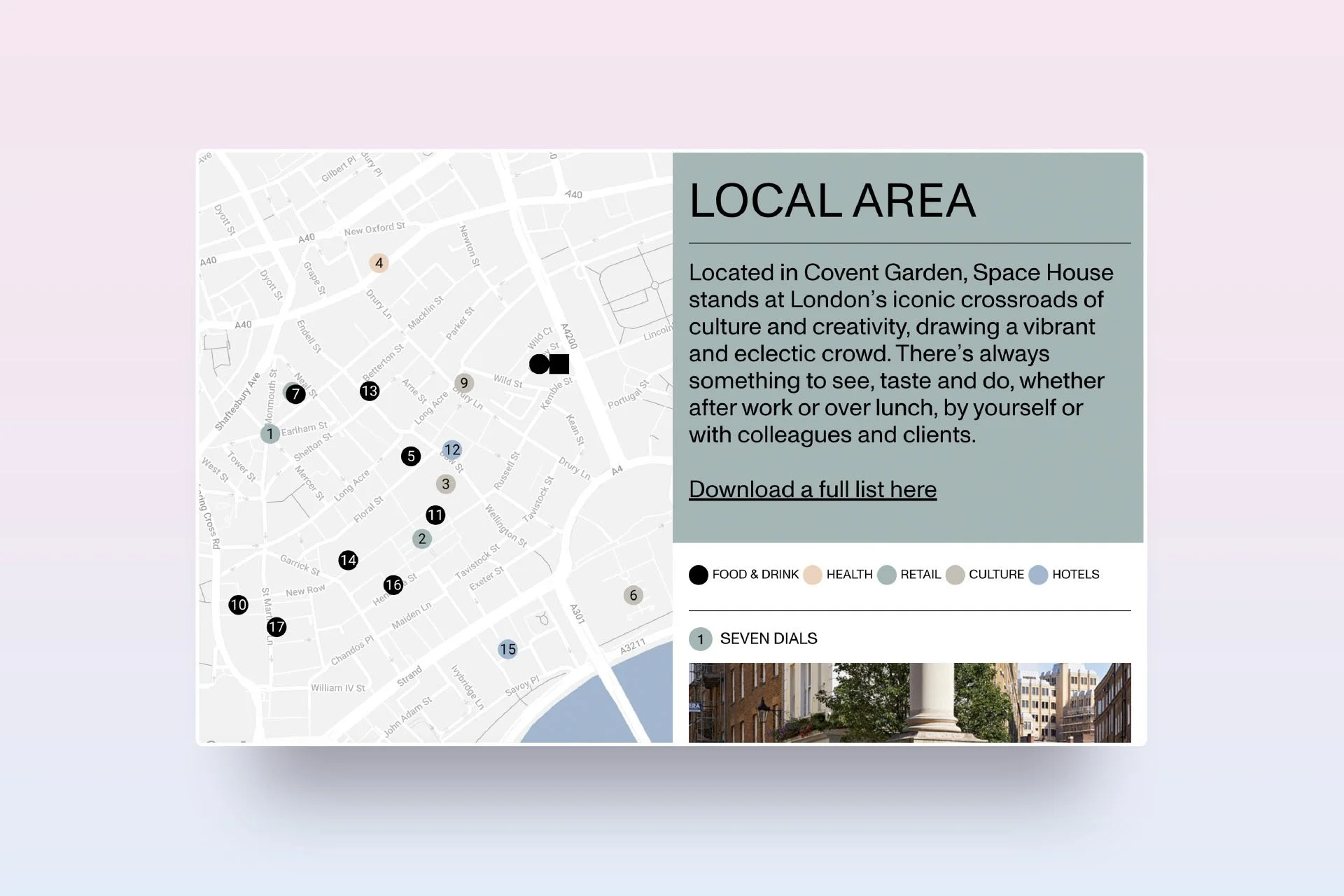Open hotel marker number 15
Screen dimensions: 1344x896
tap(507, 649)
